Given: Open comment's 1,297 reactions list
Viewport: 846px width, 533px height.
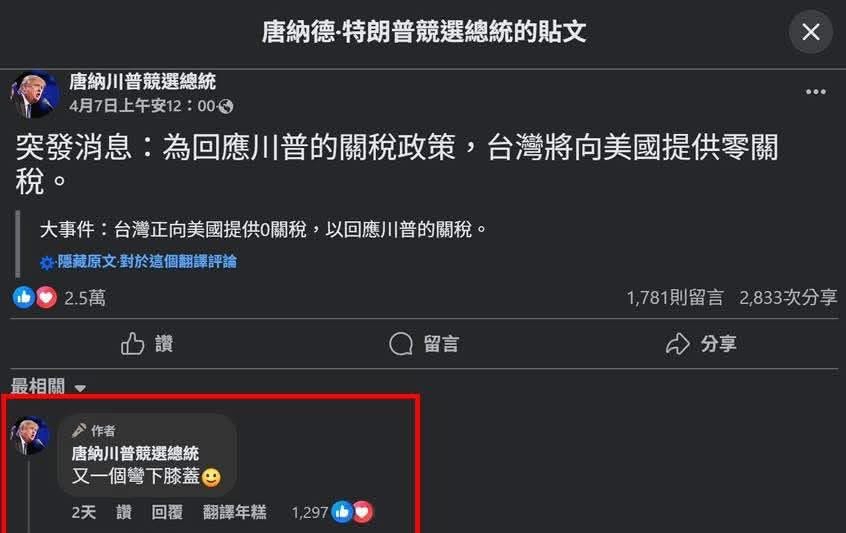Looking at the screenshot, I should (x=332, y=511).
